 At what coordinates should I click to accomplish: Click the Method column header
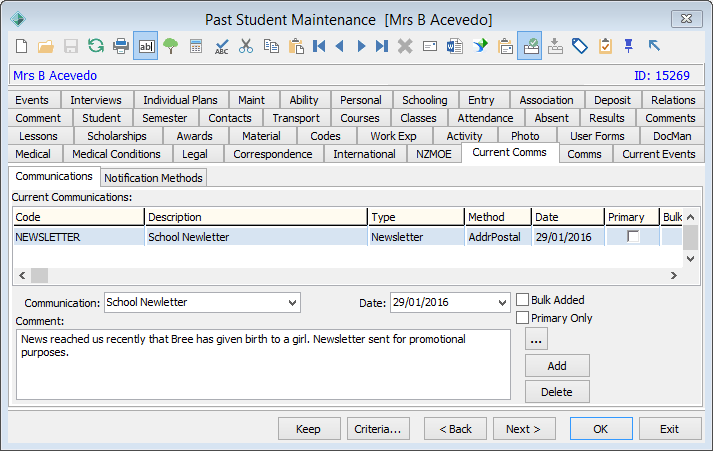(498, 217)
